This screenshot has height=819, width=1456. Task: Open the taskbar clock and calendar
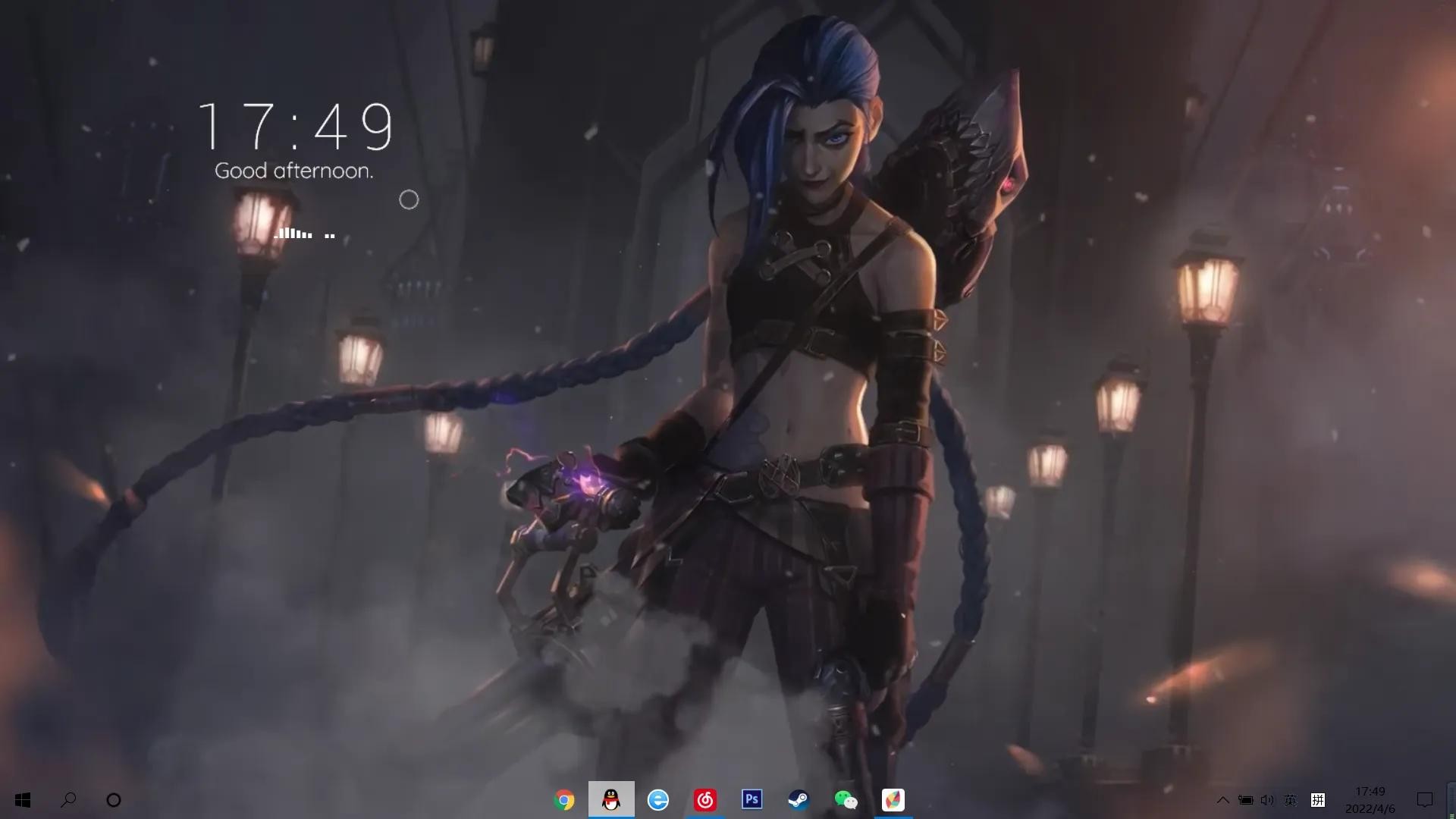[x=1370, y=800]
